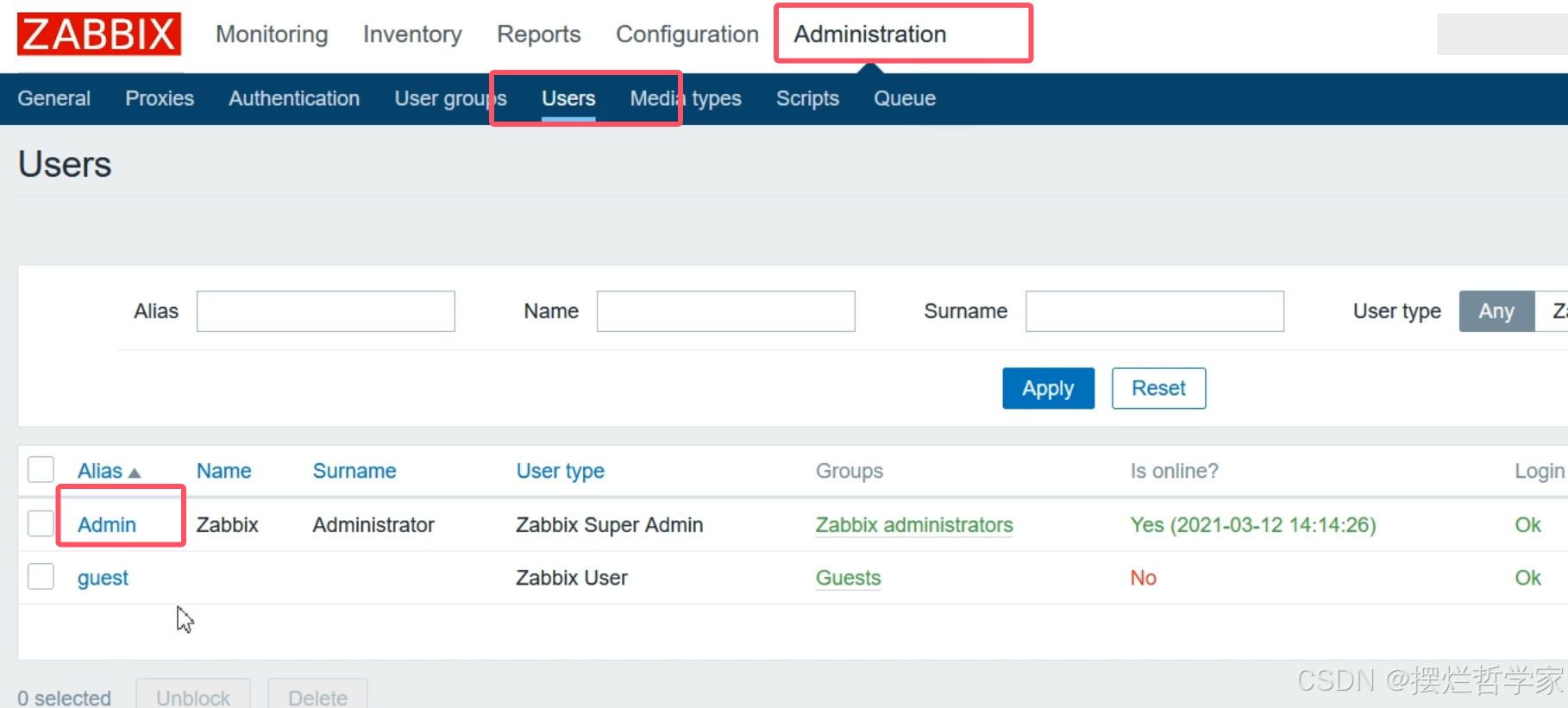Go to the General submenu
This screenshot has width=1568, height=708.
tap(54, 98)
